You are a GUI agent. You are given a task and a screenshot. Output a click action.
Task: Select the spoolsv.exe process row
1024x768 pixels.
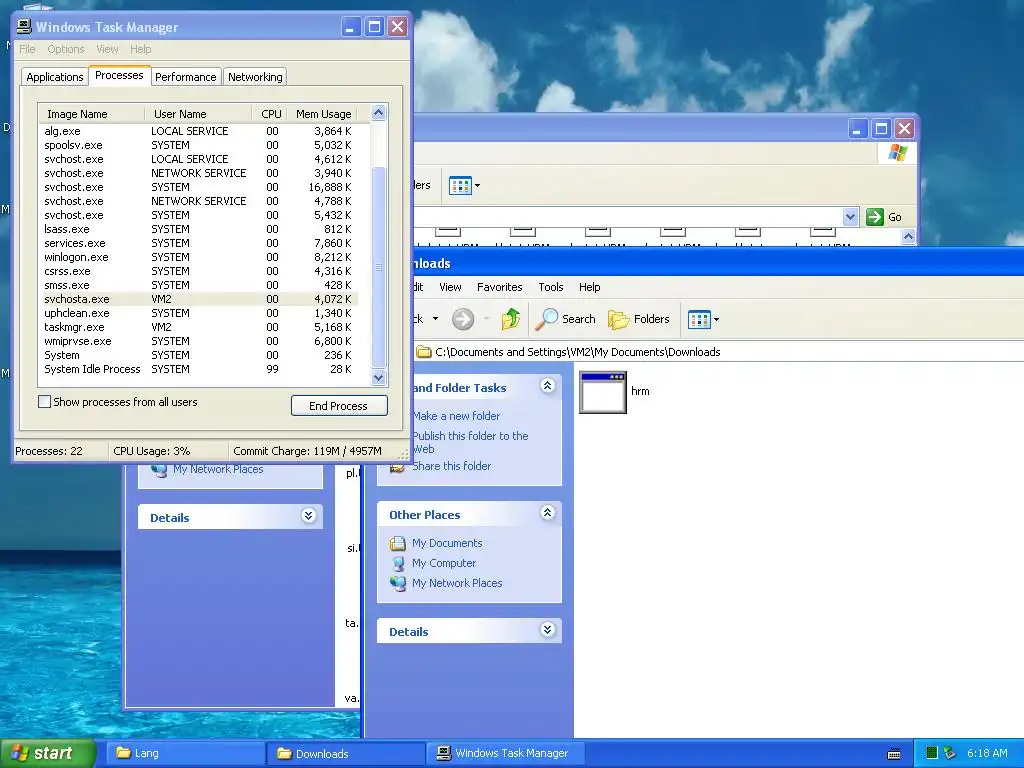click(199, 145)
